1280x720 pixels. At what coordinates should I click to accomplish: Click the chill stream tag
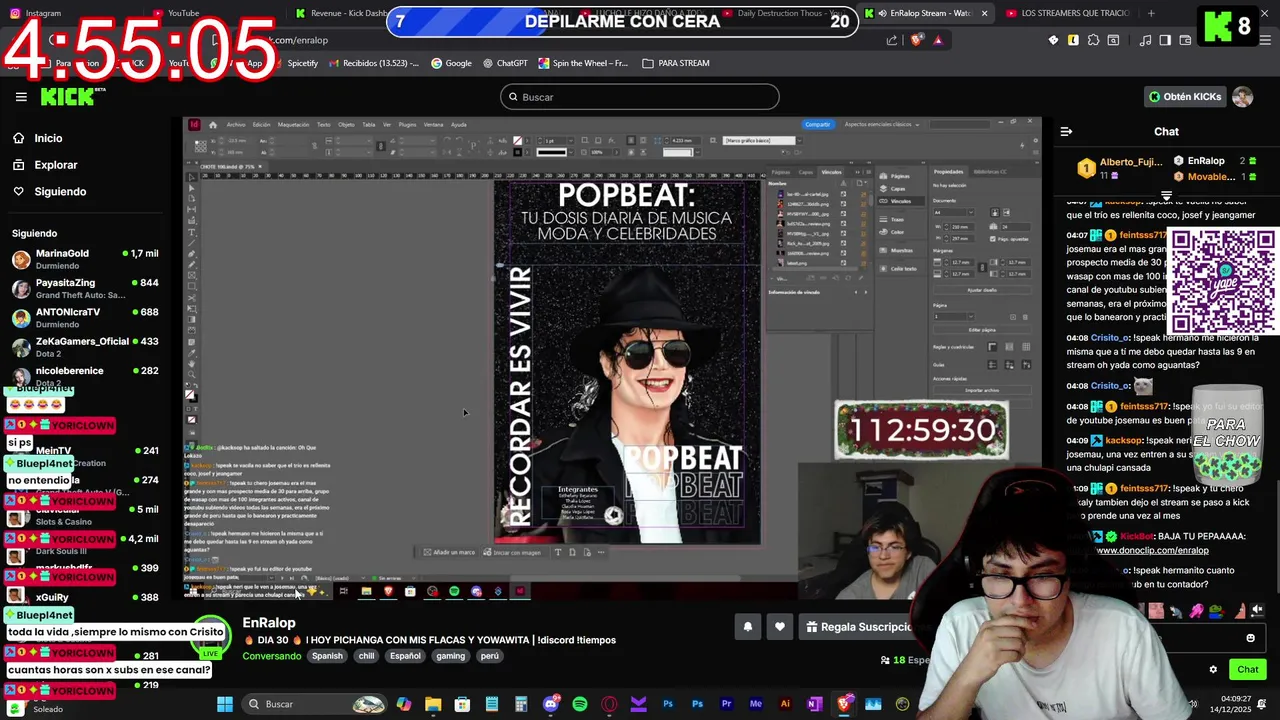tap(366, 656)
